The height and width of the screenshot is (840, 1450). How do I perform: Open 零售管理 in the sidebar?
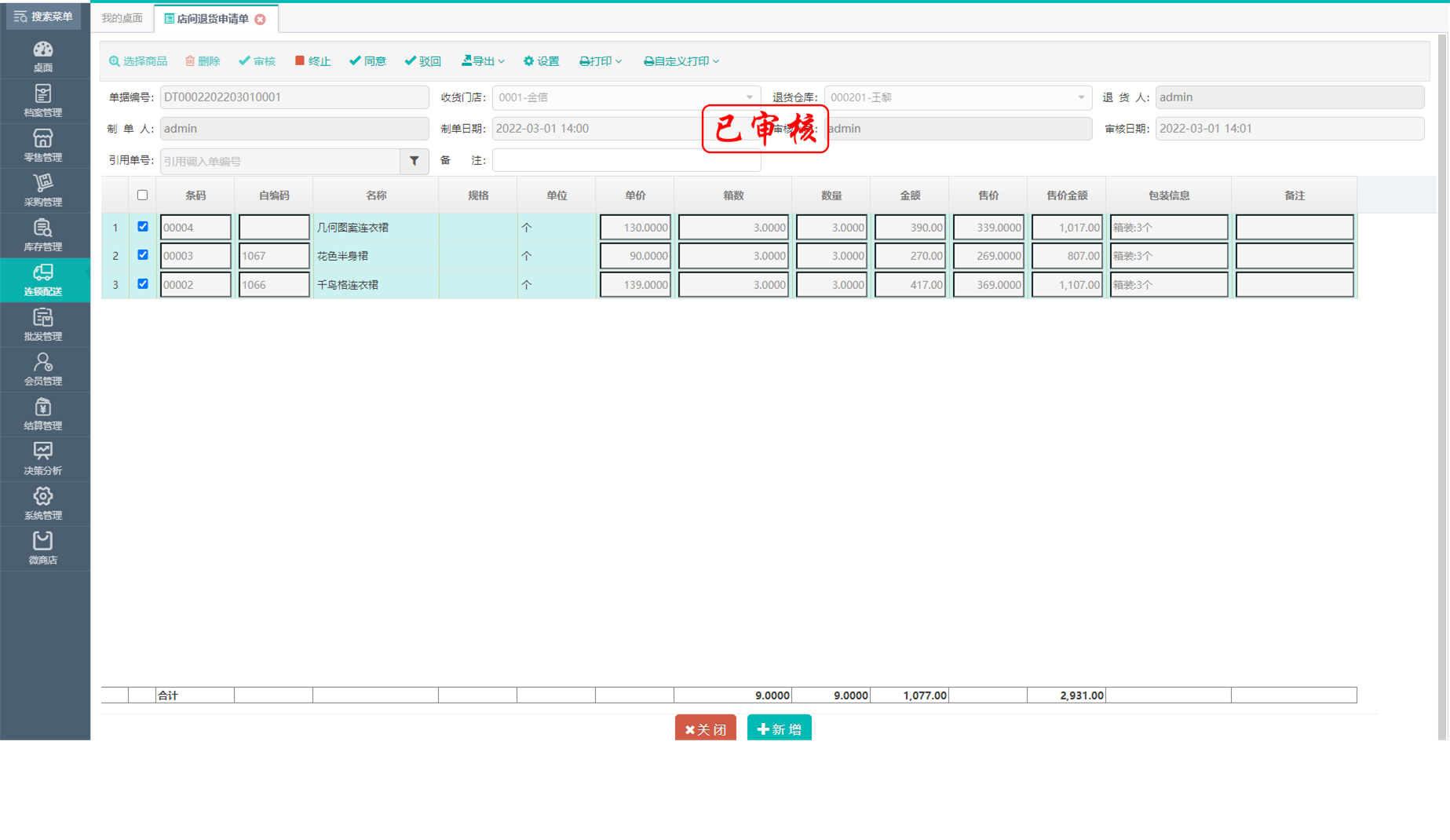(x=43, y=146)
